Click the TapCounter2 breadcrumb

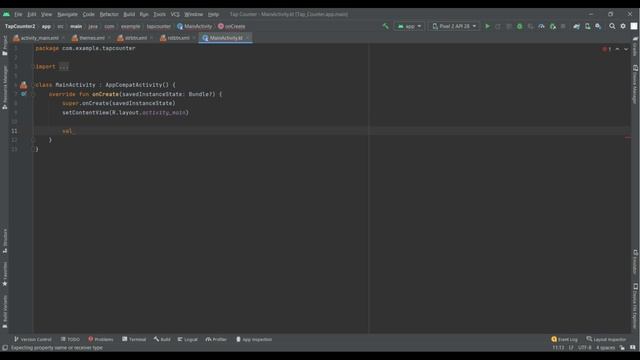[20, 26]
